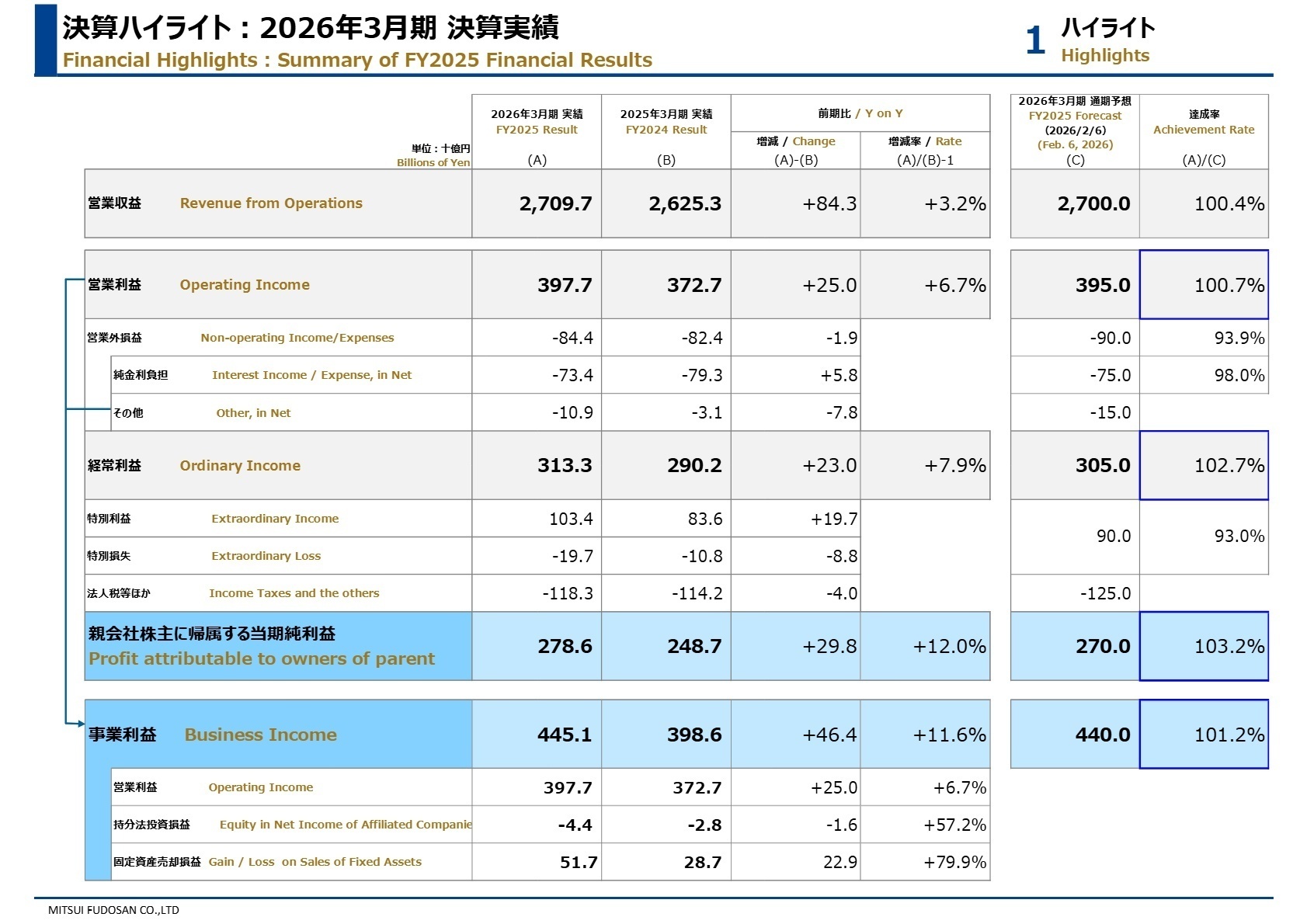Click the 'FY2024 Result' column header
Screen dimensions: 1307x924
[666, 130]
